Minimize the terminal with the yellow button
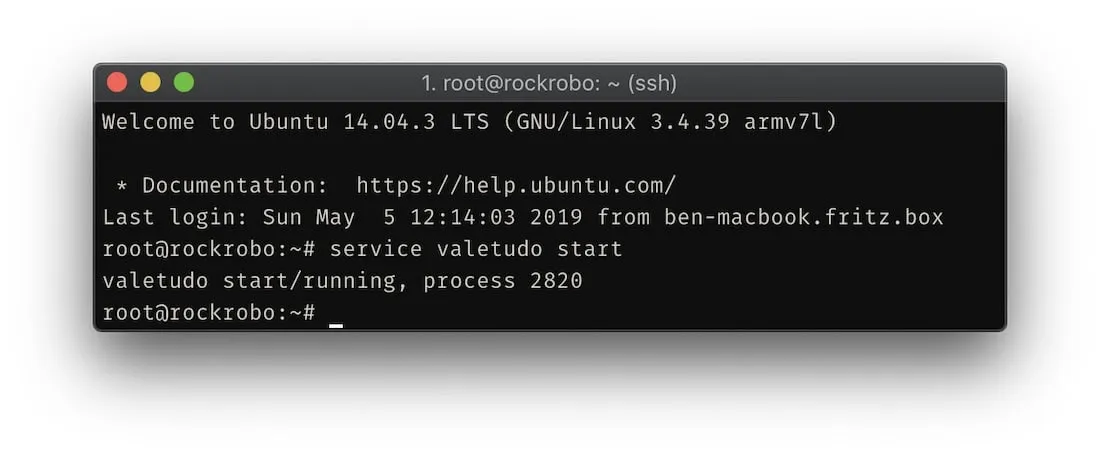 [150, 83]
